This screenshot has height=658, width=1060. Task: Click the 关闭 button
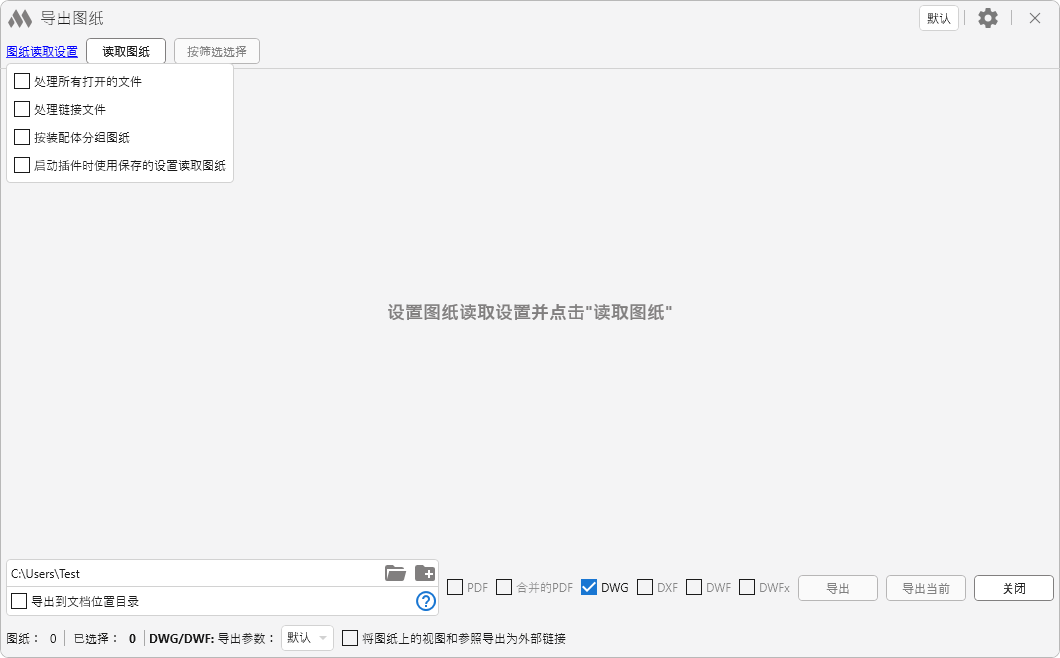[x=1013, y=588]
